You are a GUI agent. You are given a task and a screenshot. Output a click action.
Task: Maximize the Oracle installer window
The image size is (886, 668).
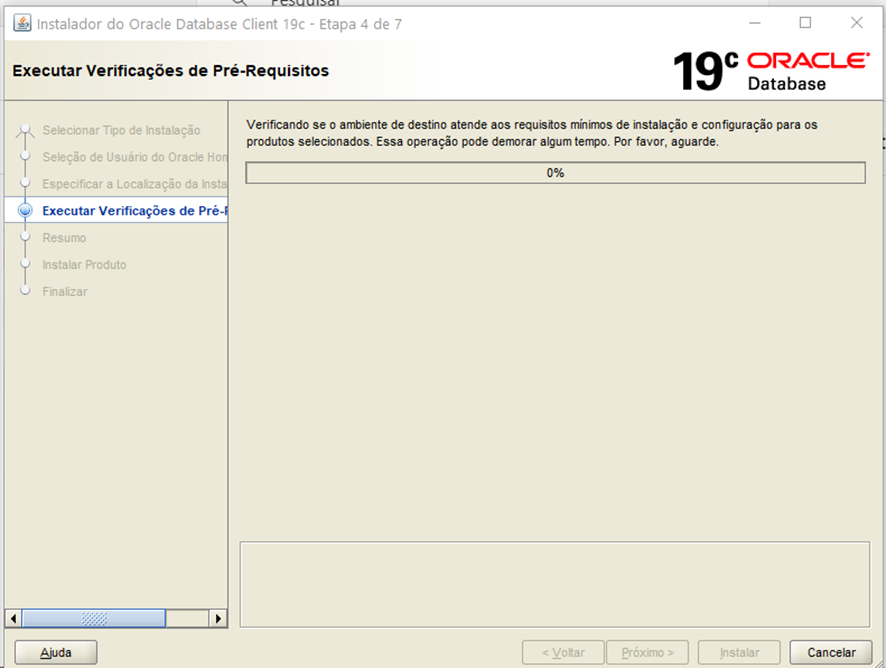click(x=805, y=23)
